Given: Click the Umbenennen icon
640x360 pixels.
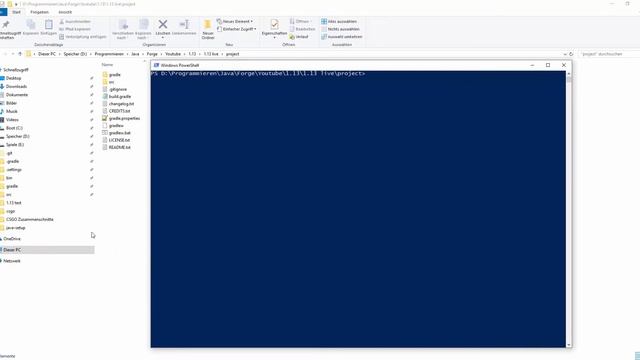Looking at the screenshot, I should pyautogui.click(x=184, y=24).
